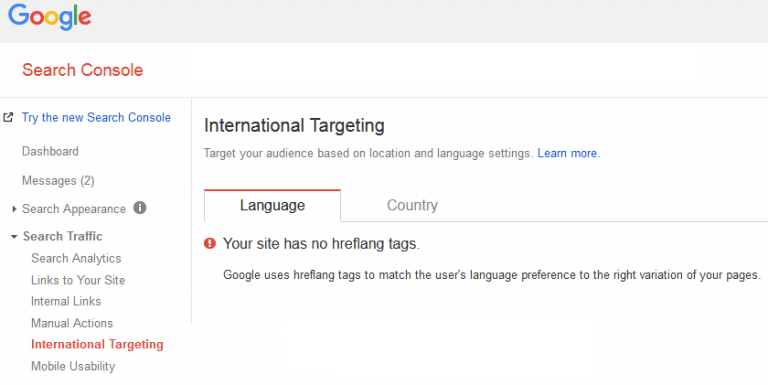Select Search Traffic heading
Viewport: 768px width, 385px height.
click(x=63, y=236)
